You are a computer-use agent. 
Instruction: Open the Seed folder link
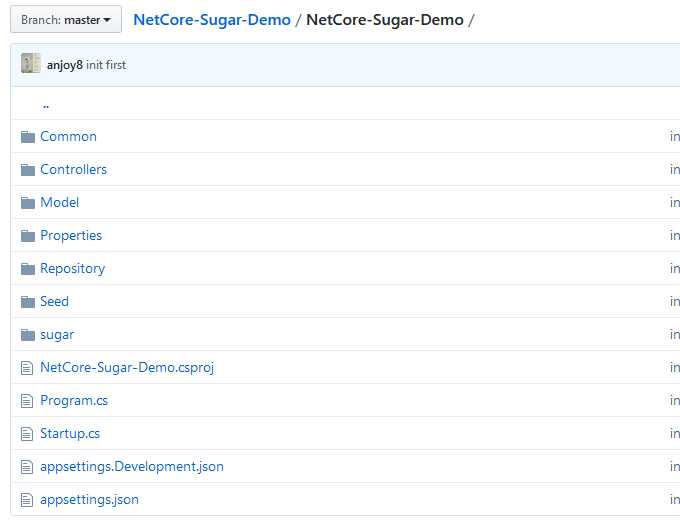coord(54,301)
